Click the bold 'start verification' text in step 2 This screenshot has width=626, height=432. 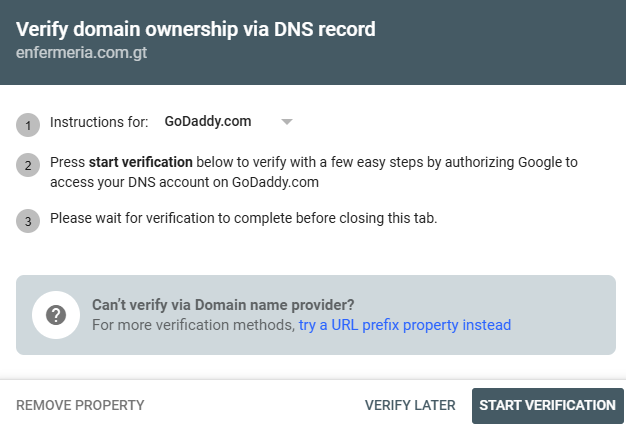point(140,162)
